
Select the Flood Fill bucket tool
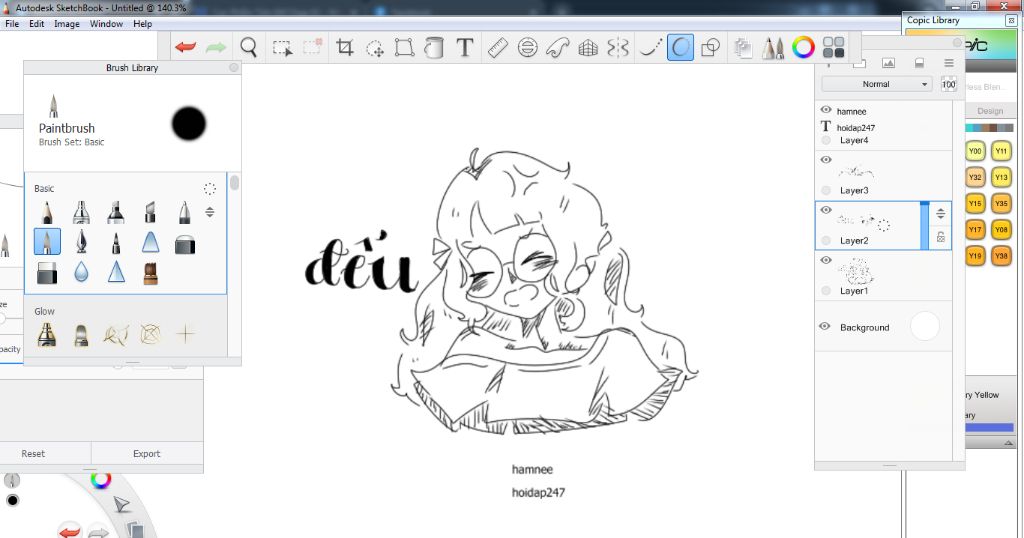pyautogui.click(x=434, y=47)
